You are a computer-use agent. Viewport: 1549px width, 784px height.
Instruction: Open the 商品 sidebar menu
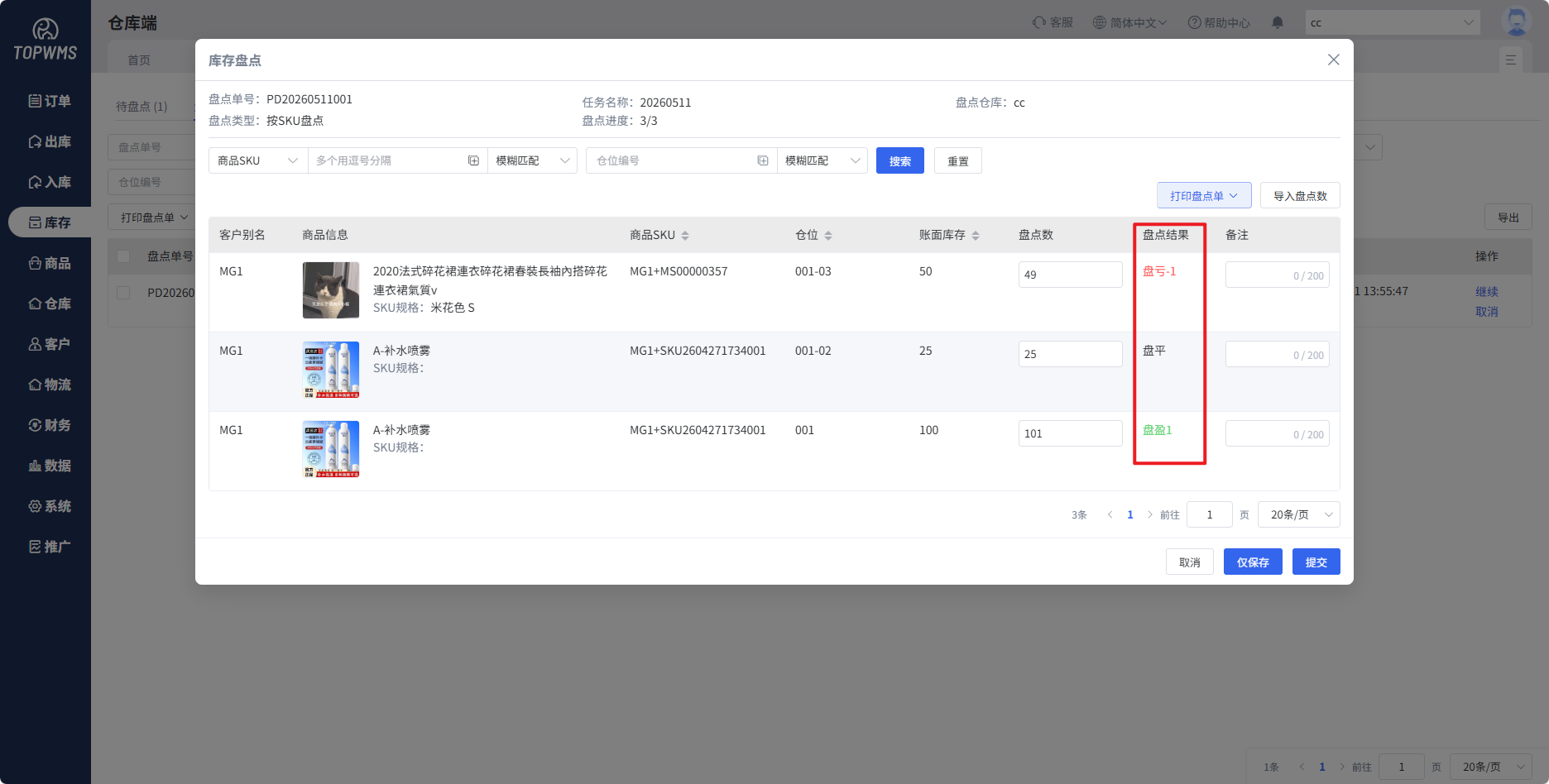(49, 263)
